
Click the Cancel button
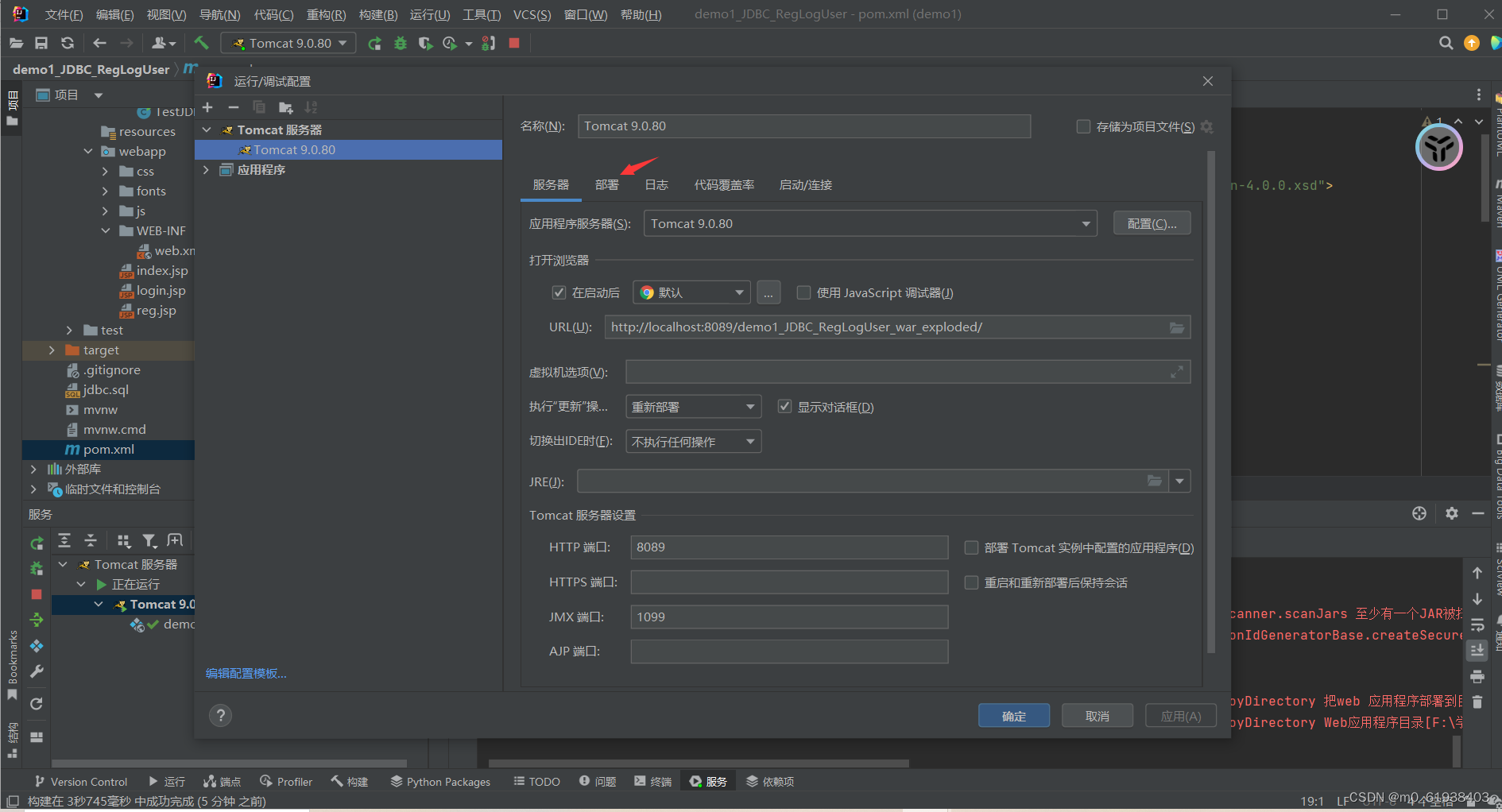tap(1097, 715)
